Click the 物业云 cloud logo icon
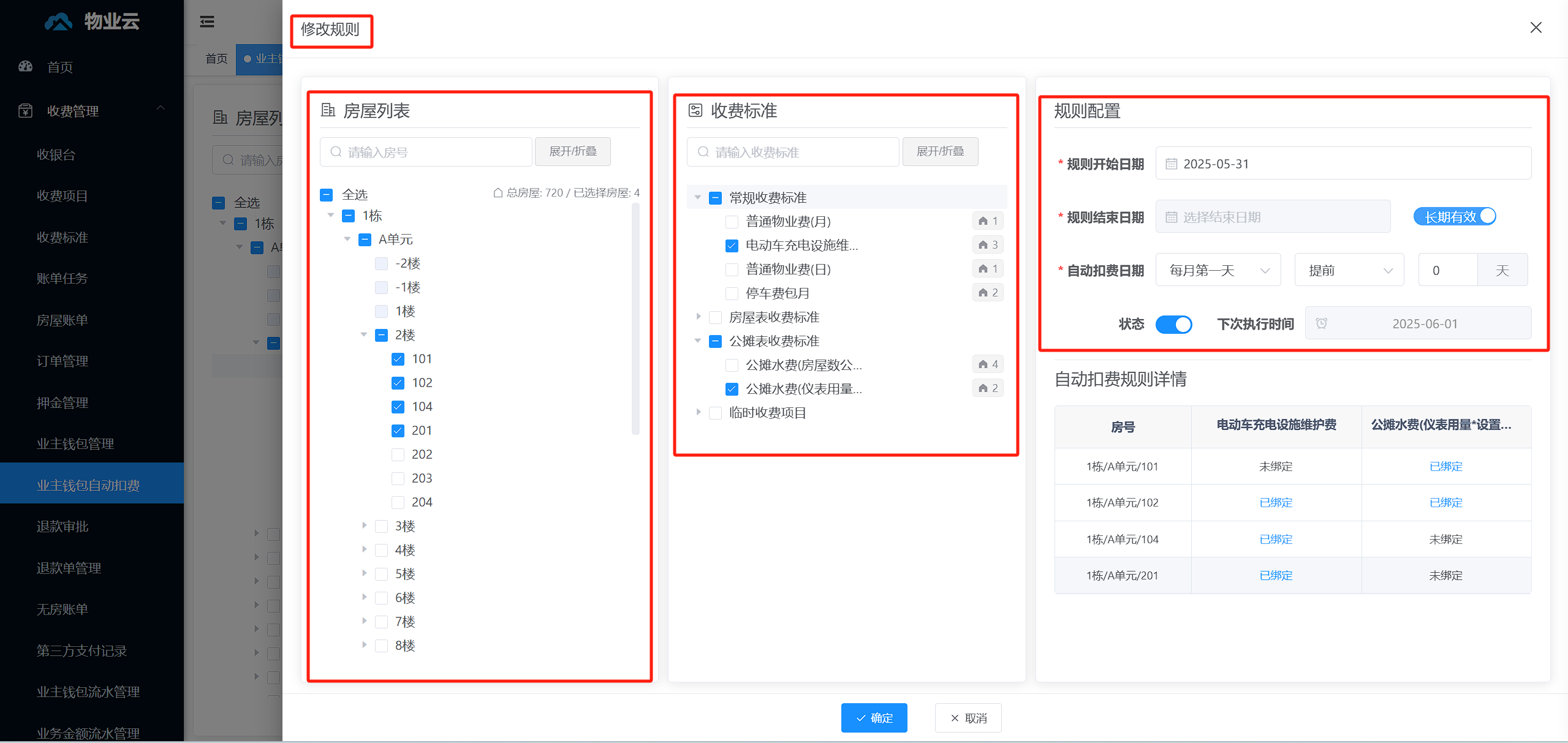This screenshot has height=743, width=1568. pyautogui.click(x=59, y=22)
